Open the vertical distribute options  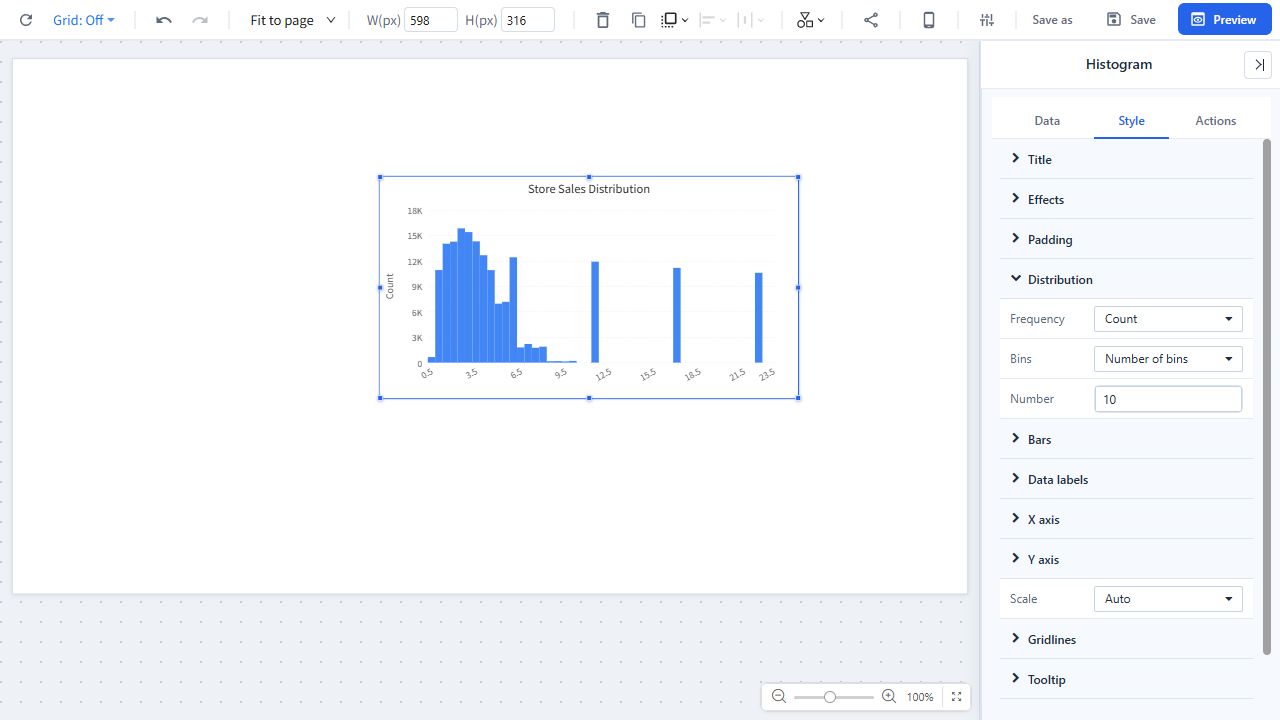pyautogui.click(x=751, y=20)
